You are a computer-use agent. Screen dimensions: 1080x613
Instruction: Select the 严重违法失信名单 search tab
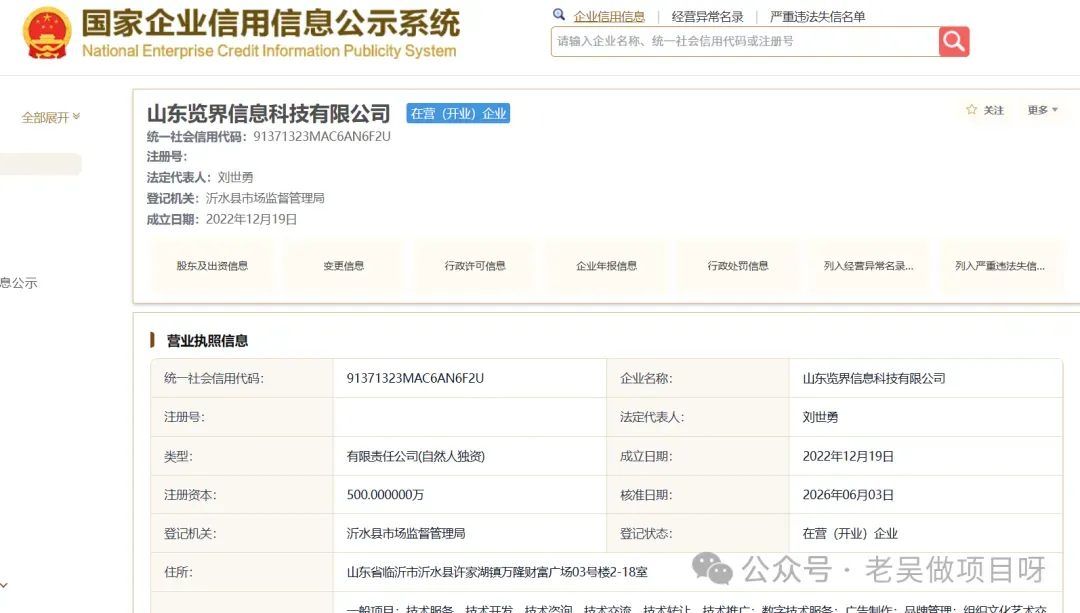818,17
